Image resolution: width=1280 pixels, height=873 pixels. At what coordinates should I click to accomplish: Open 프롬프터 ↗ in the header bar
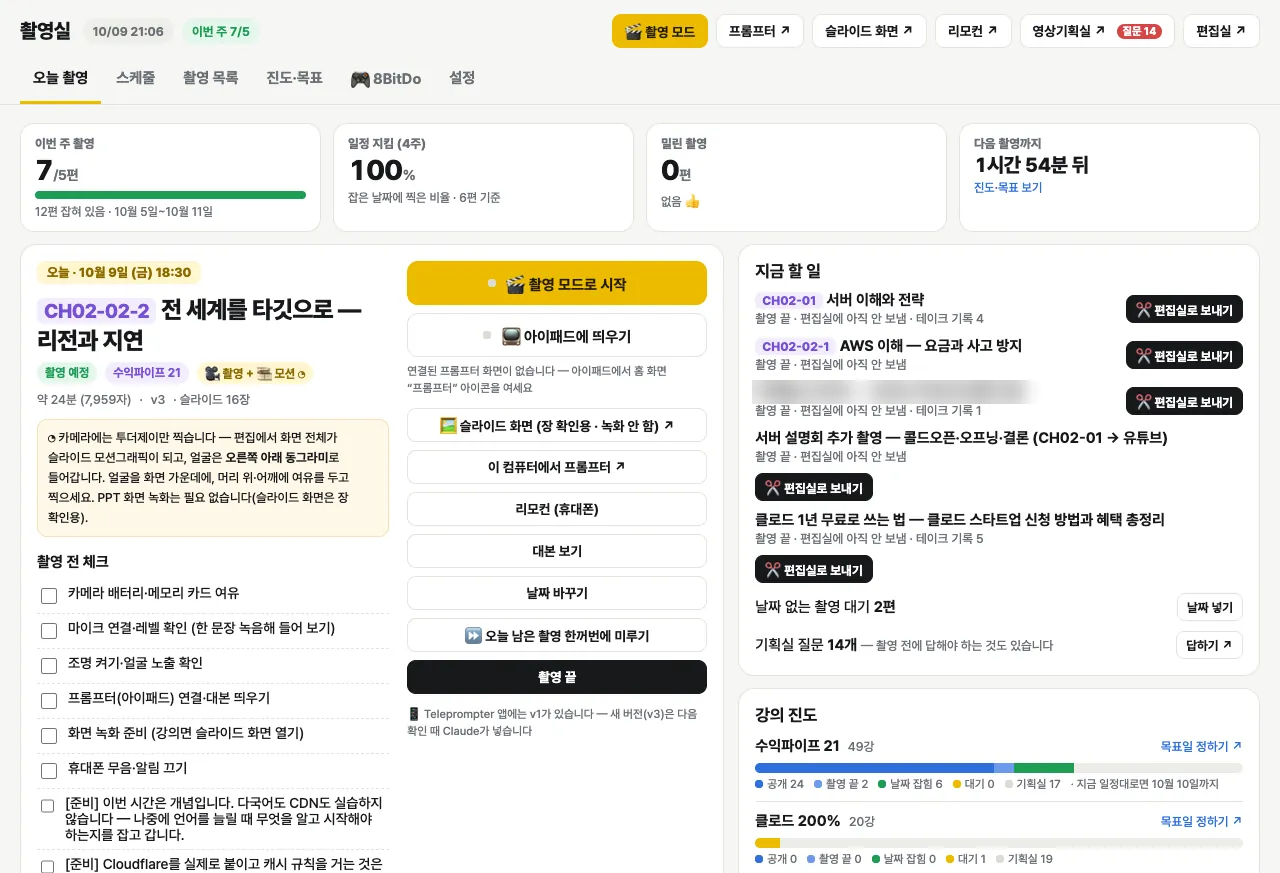tap(760, 31)
